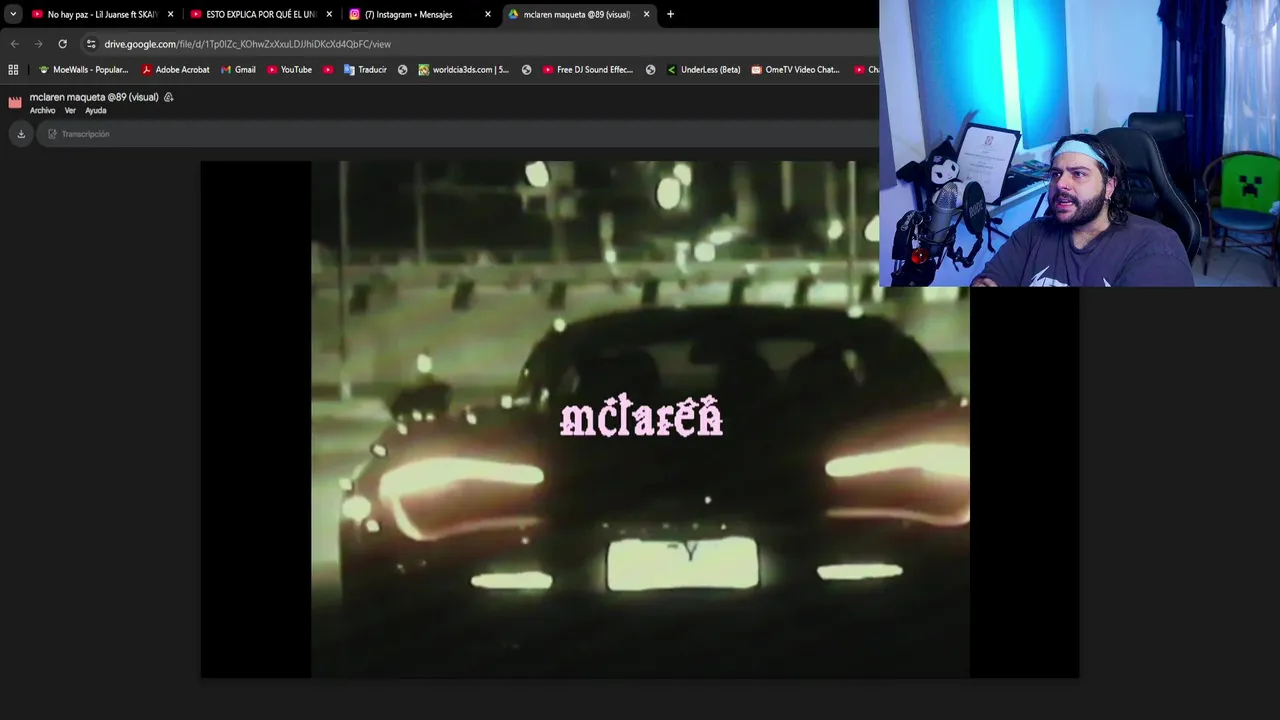Reload the current page
Image resolution: width=1280 pixels, height=720 pixels.
(62, 44)
